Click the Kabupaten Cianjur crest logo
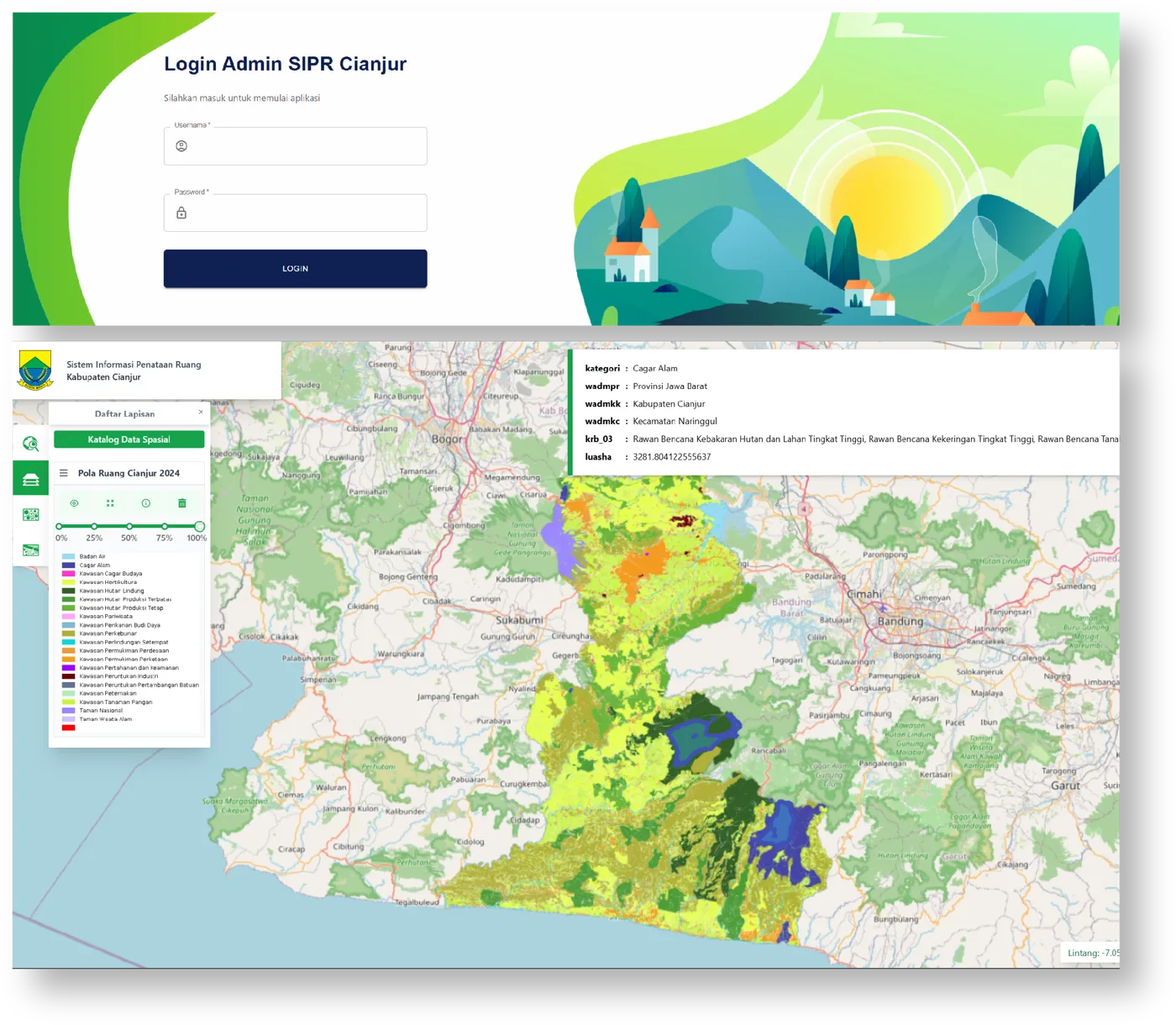This screenshot has width=1176, height=1025. pos(35,371)
